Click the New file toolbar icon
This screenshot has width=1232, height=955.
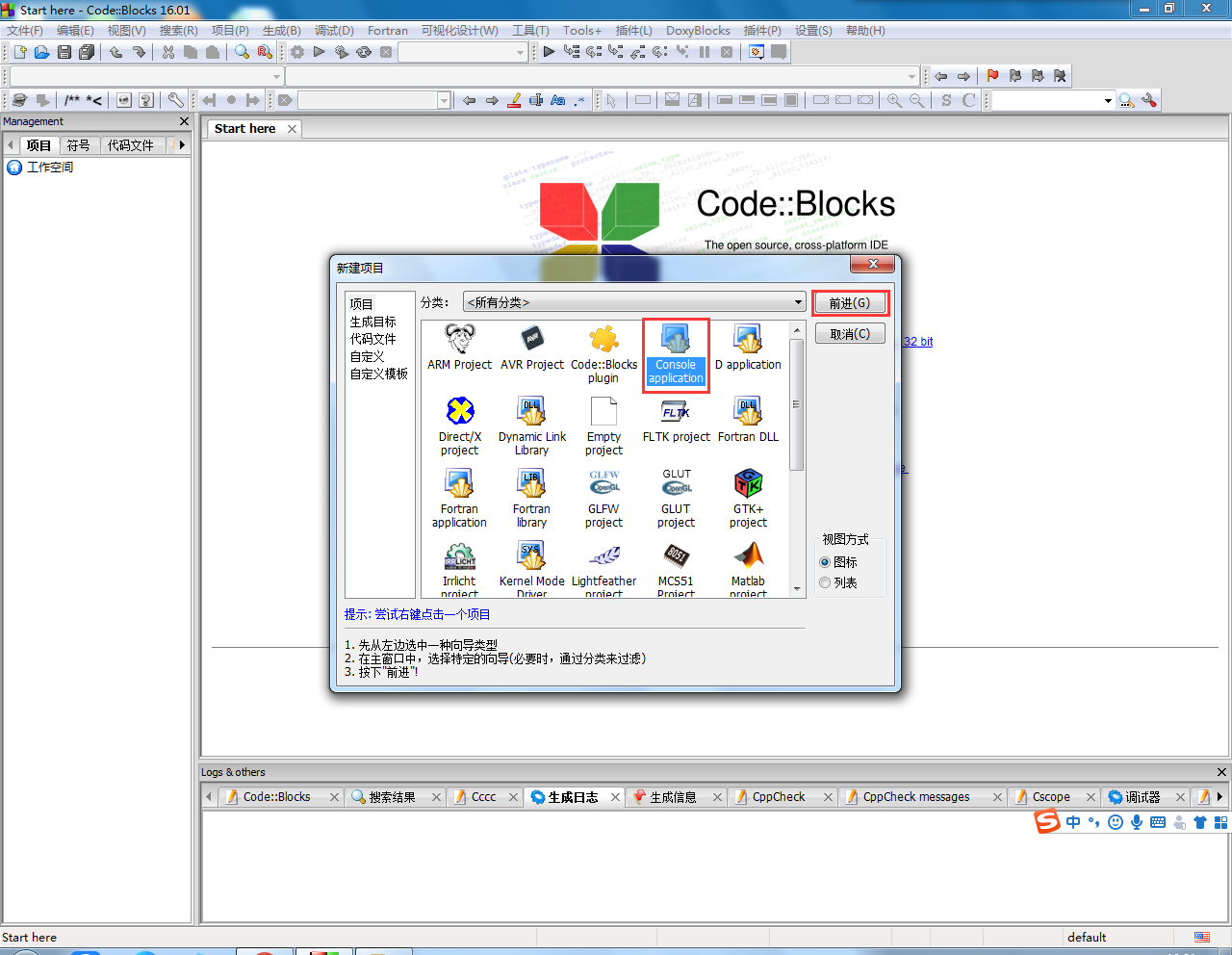click(20, 52)
